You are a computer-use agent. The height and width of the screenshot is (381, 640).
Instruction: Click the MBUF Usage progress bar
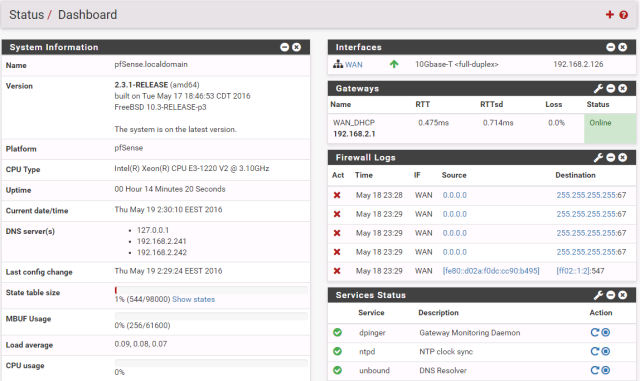pos(211,316)
